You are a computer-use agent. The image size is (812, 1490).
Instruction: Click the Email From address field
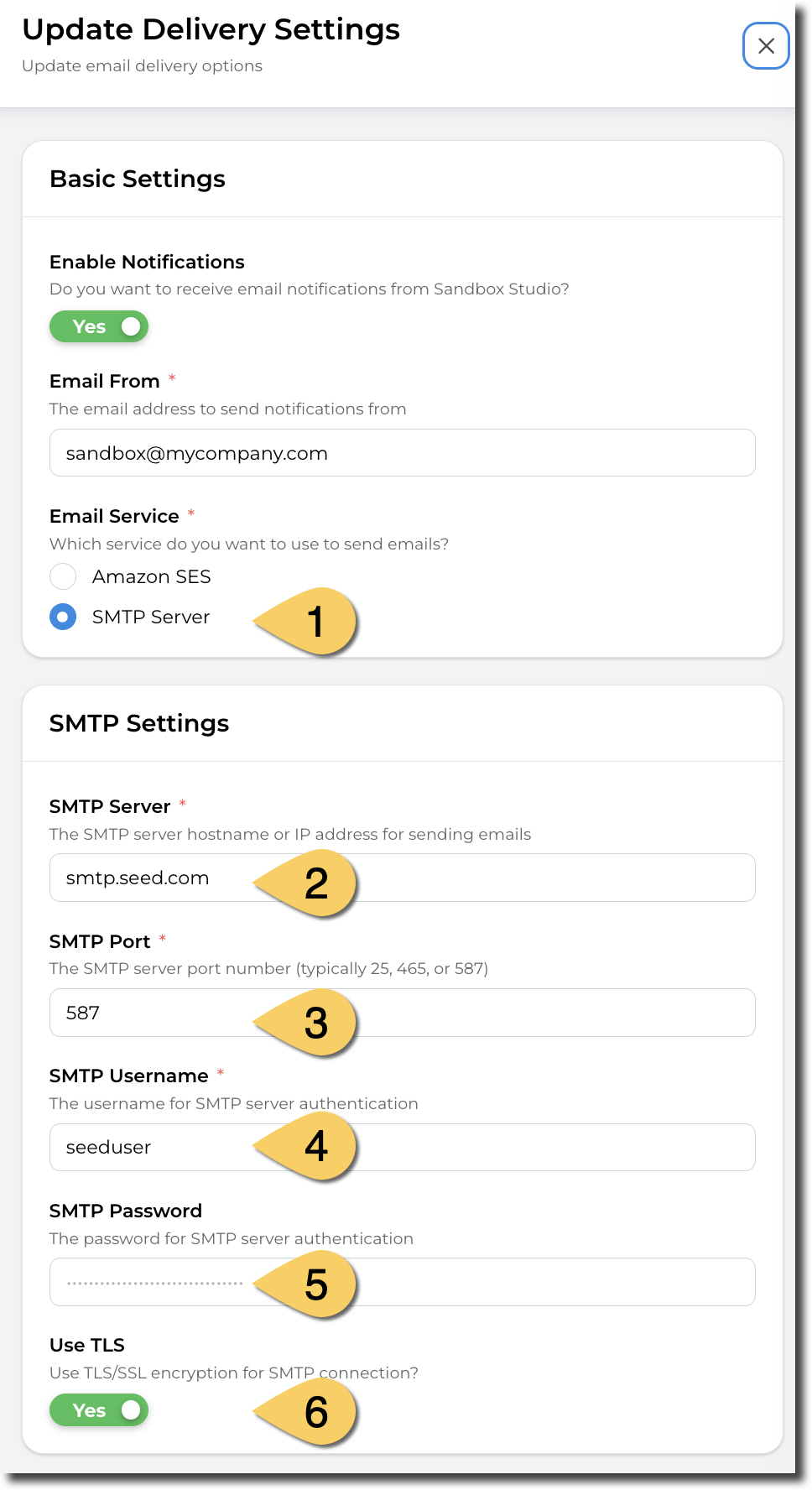click(x=403, y=453)
